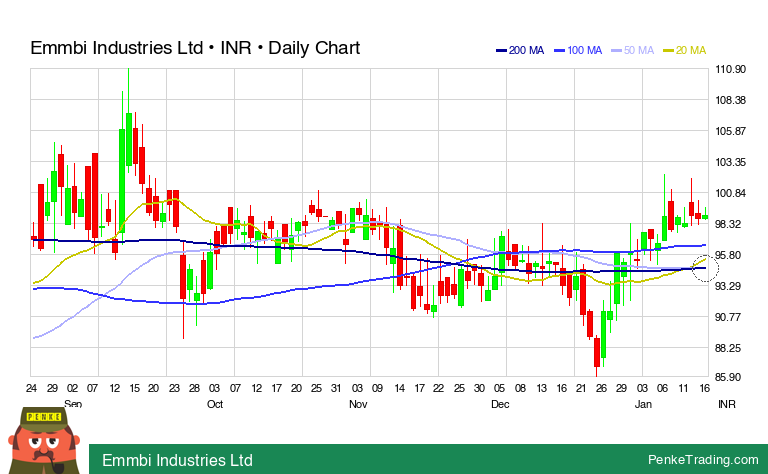Click the 100 MA legend label

[584, 50]
